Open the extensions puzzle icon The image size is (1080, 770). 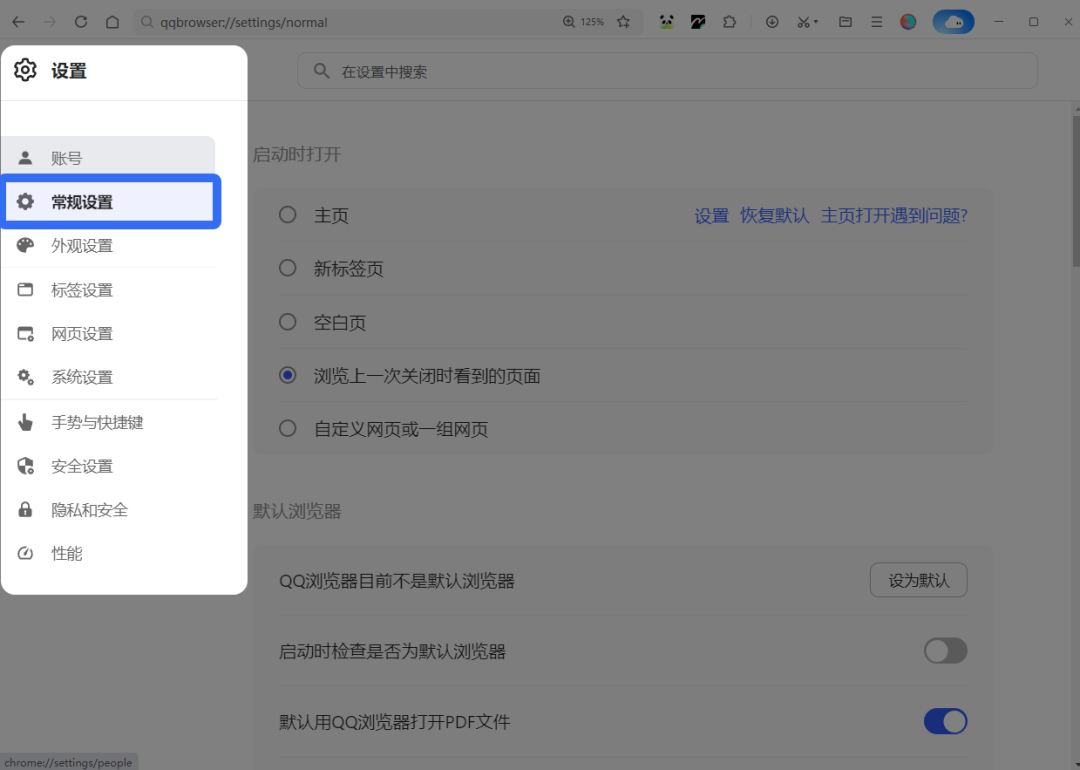(x=730, y=22)
